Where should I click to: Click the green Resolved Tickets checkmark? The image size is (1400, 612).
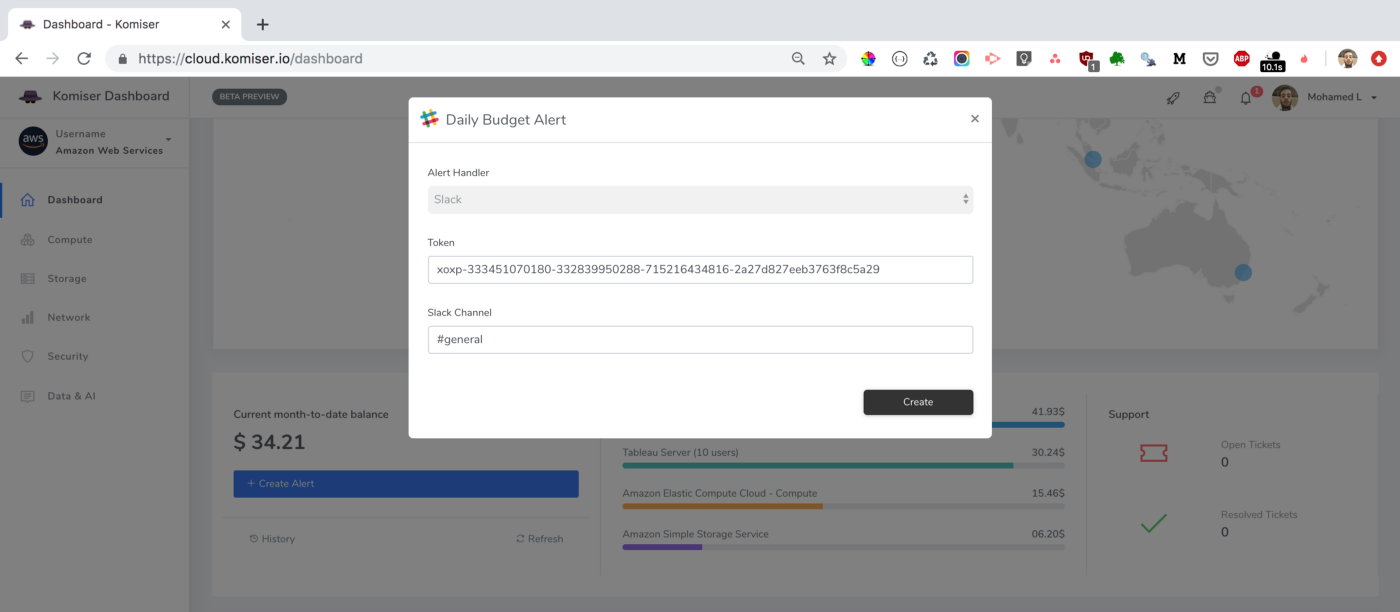click(1153, 523)
